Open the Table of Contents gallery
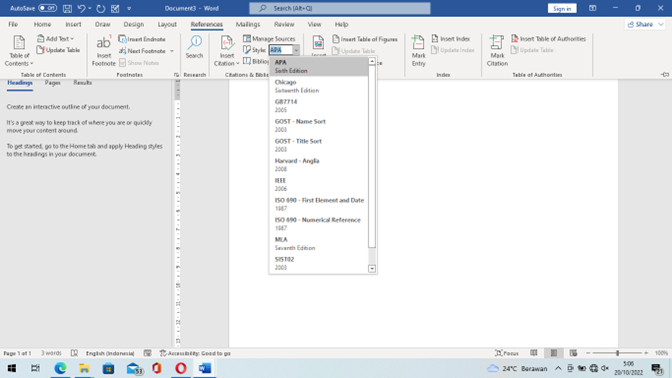This screenshot has height=378, width=672. (x=19, y=51)
